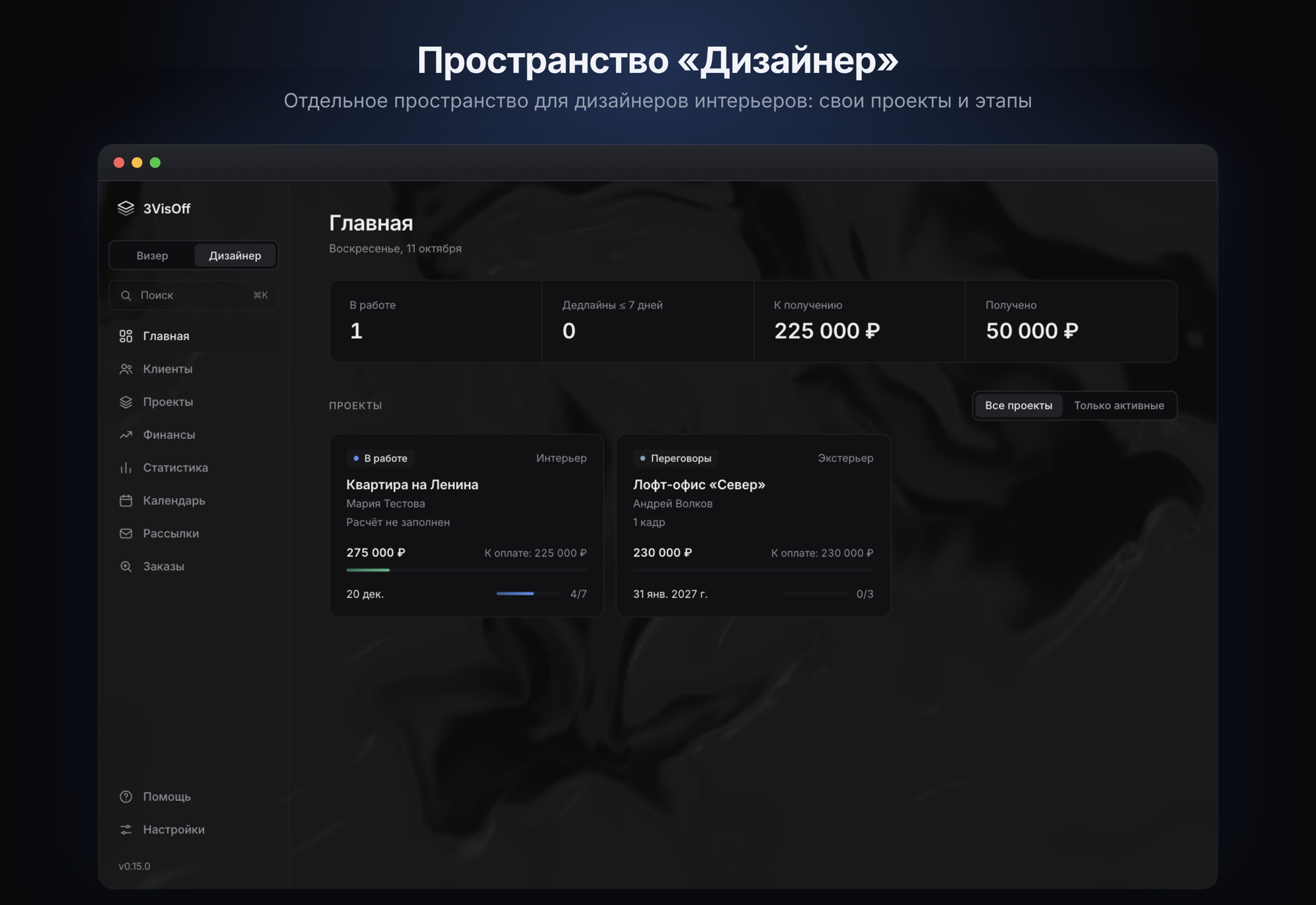This screenshot has height=905, width=1316.
Task: Filter by Только активные projects
Action: click(1119, 405)
